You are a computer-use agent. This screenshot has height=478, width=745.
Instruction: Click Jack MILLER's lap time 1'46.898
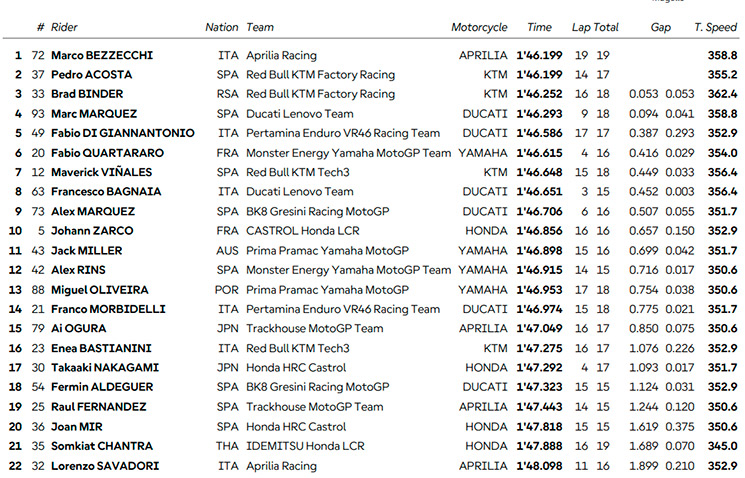point(539,250)
